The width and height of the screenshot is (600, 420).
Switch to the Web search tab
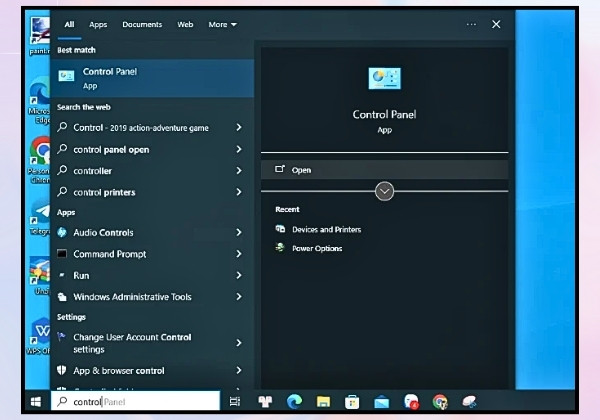tap(185, 24)
